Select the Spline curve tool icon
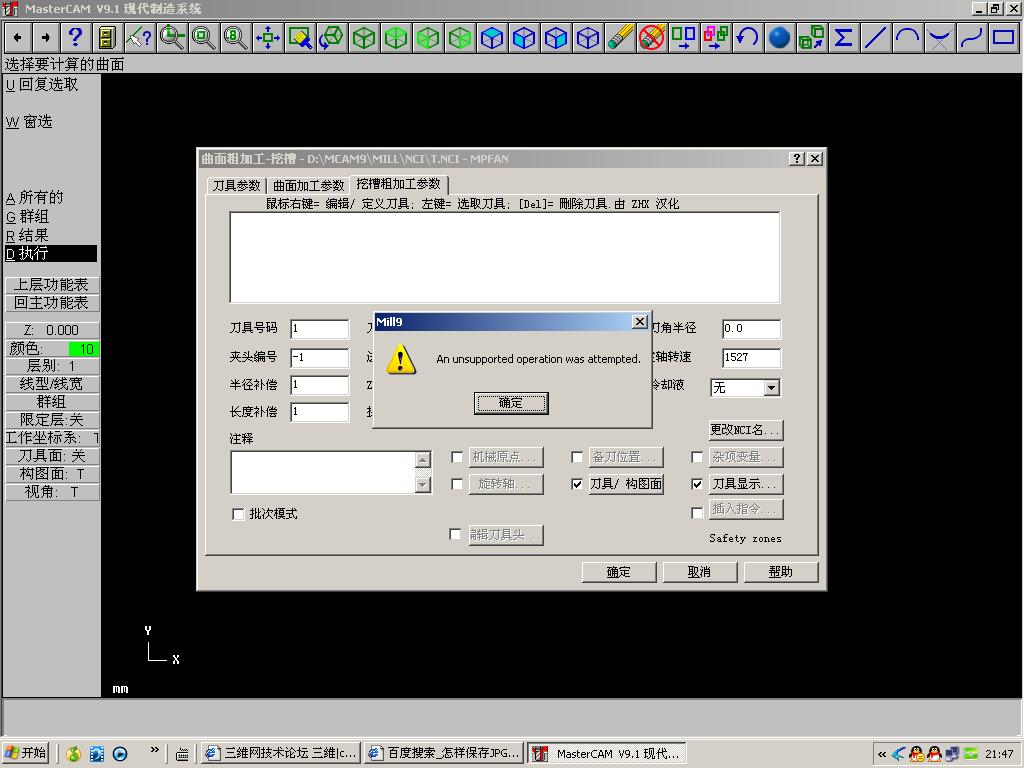 pos(972,38)
